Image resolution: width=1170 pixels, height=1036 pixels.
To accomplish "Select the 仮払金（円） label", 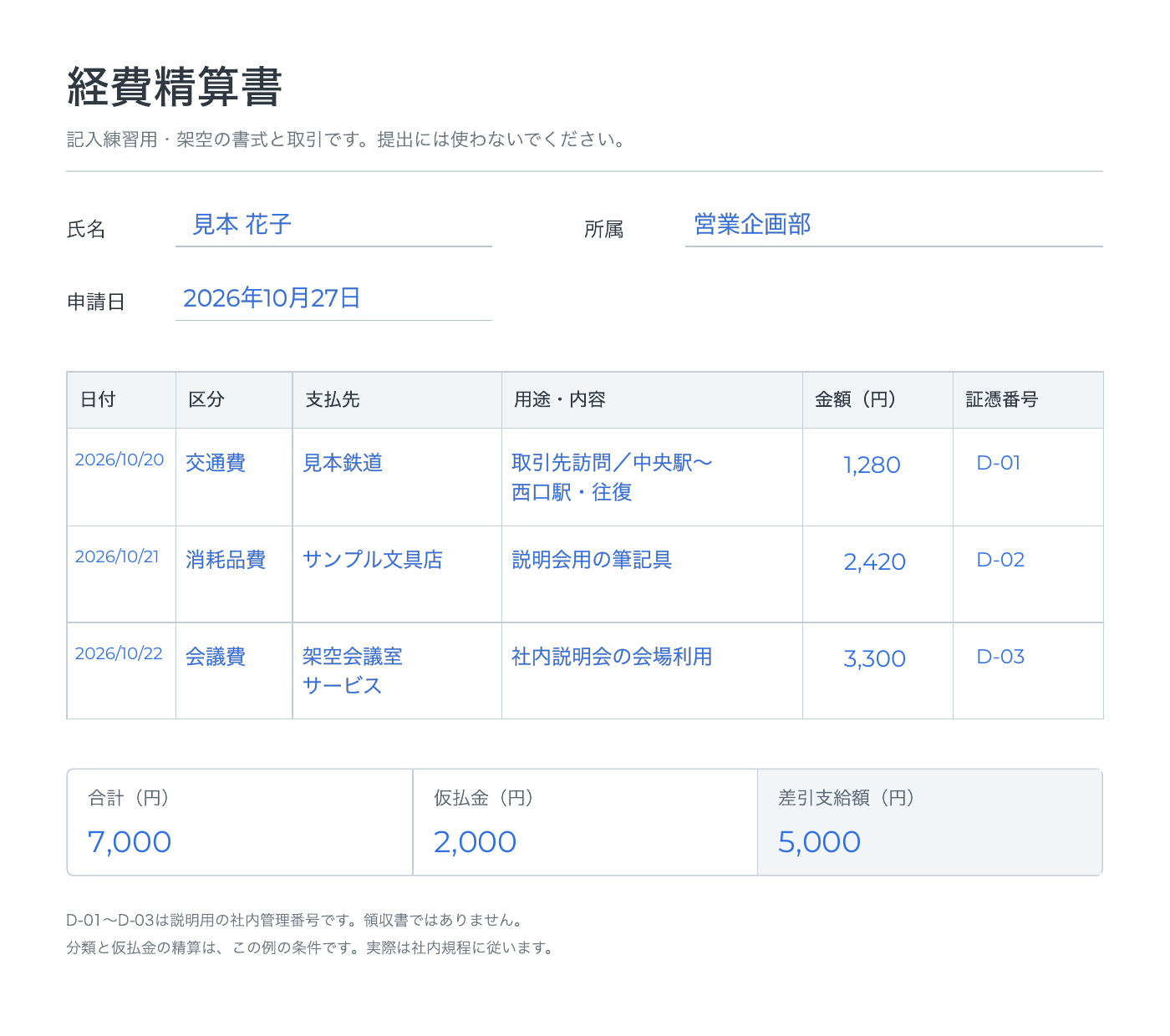I will point(484,799).
